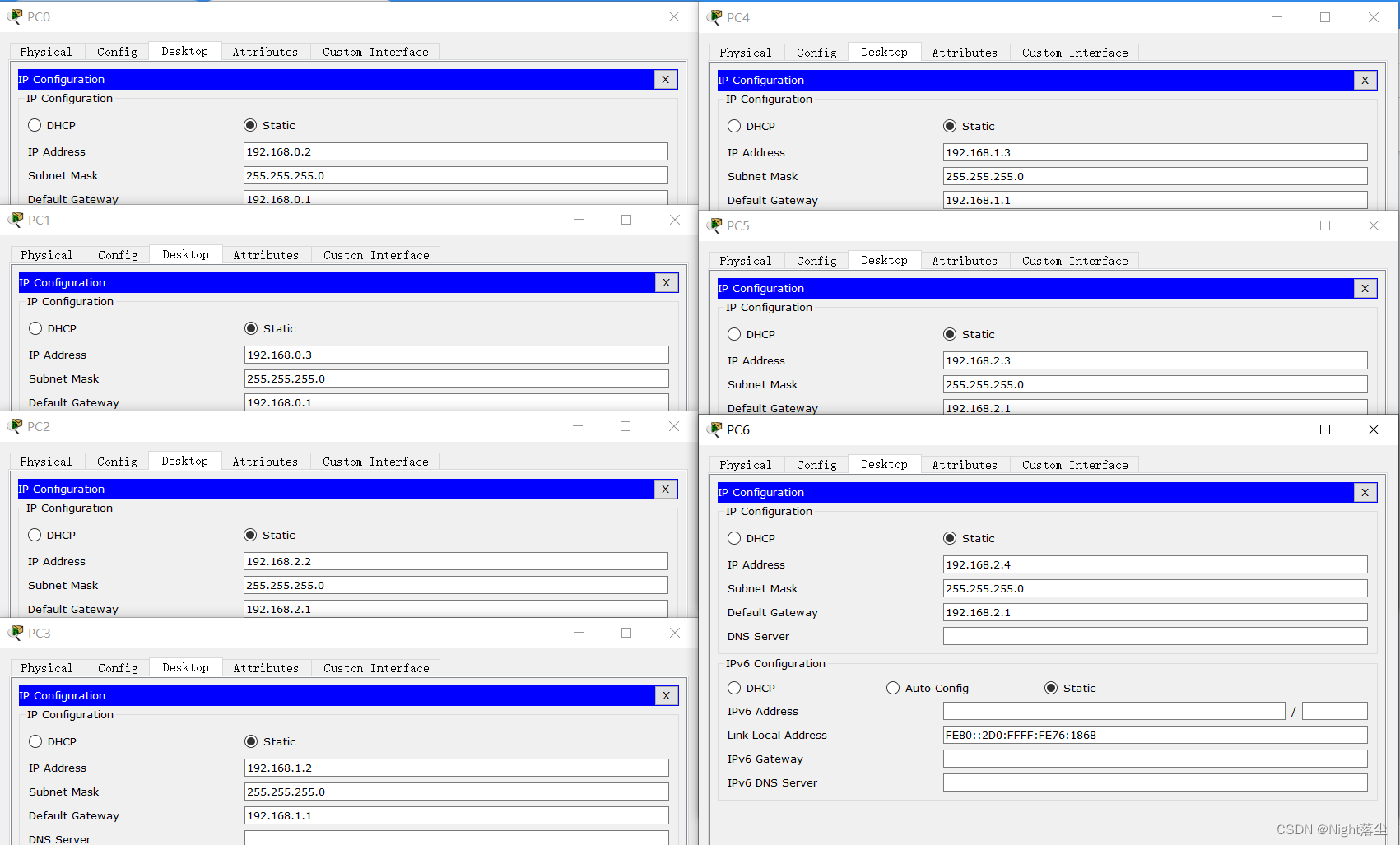Viewport: 1400px width, 845px height.
Task: Click the Packet Tracer icon in PC3 title bar
Action: 16,633
